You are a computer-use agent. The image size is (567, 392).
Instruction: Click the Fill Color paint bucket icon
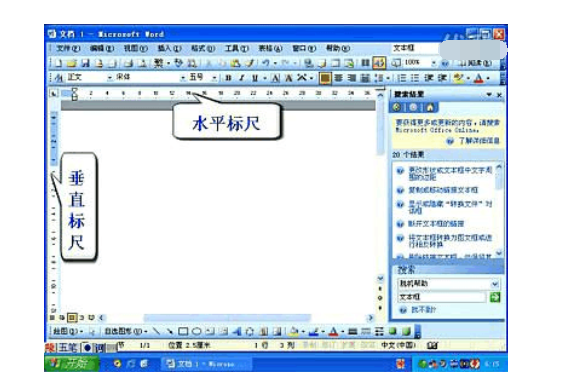[294, 331]
